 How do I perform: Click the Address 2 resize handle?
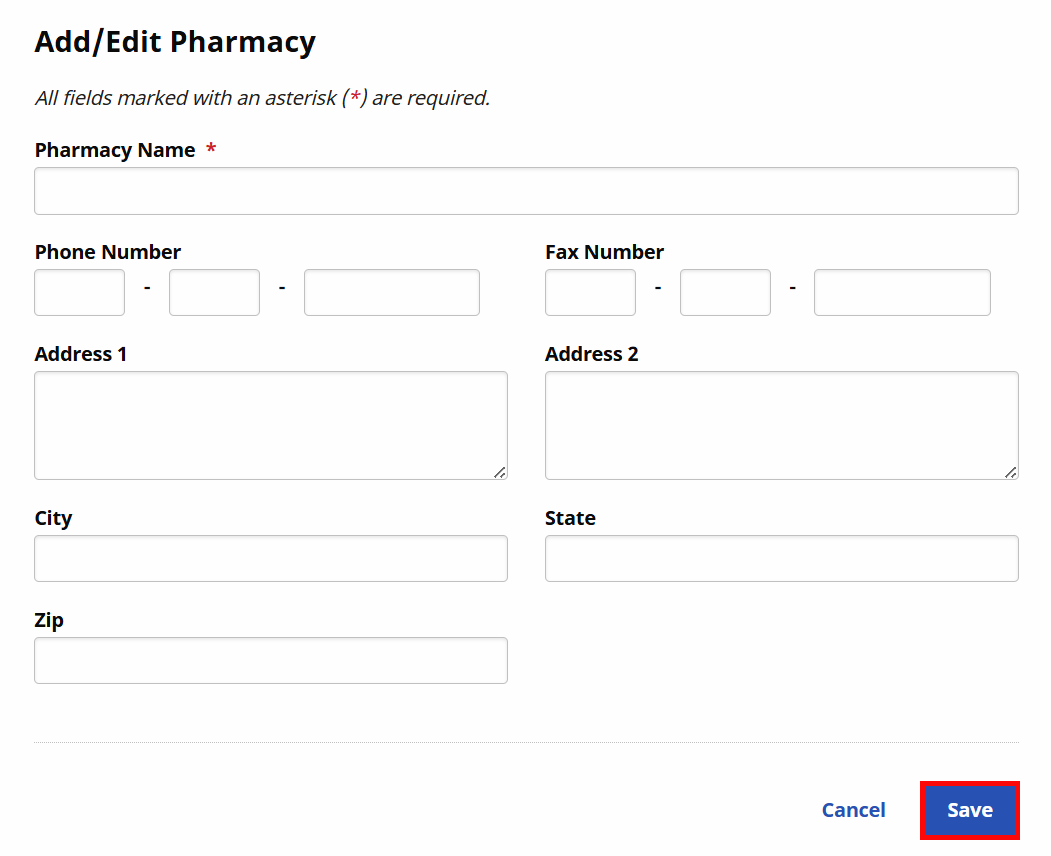(1011, 472)
